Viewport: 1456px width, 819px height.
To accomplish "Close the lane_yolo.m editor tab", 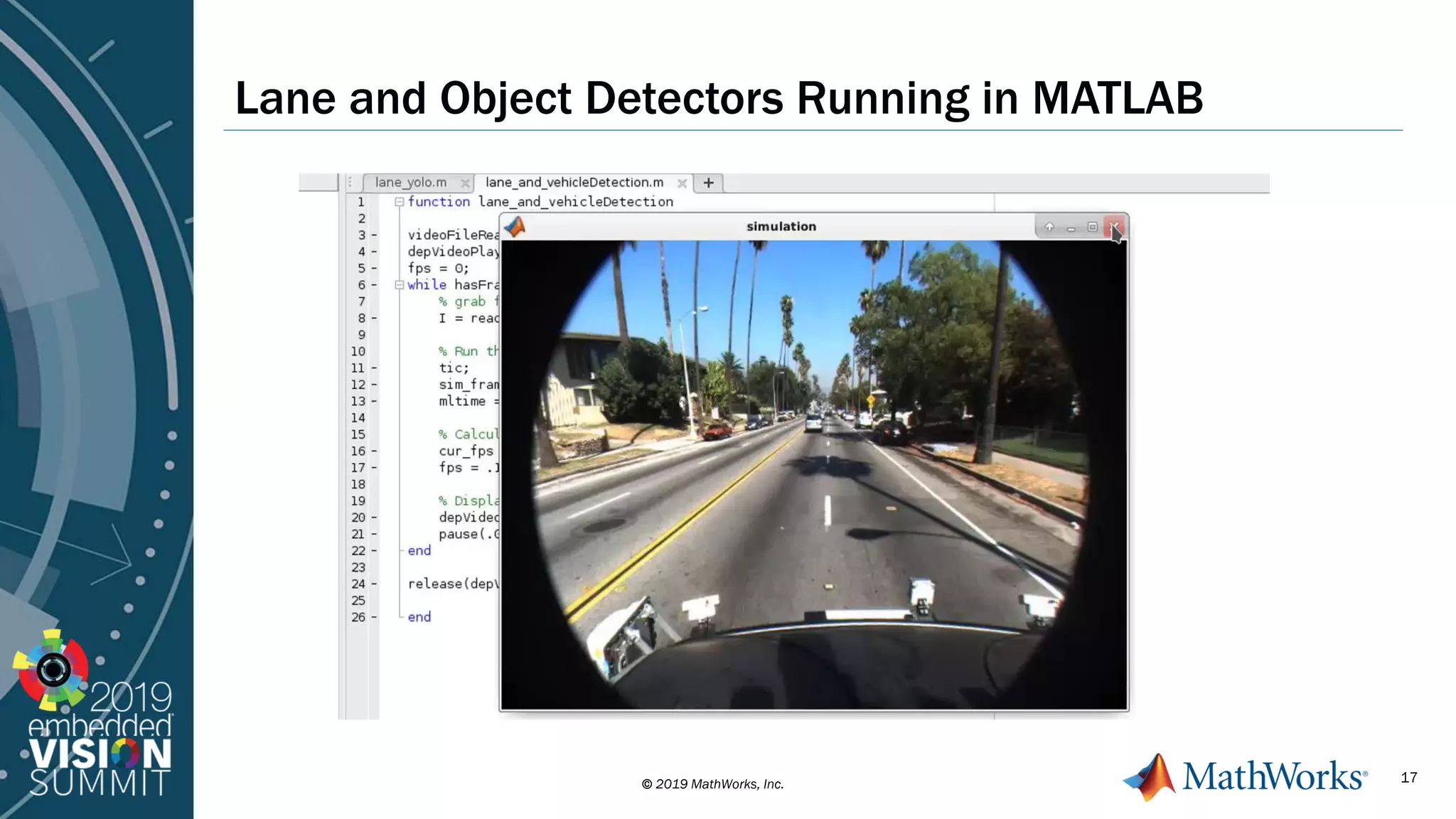I will 465,183.
